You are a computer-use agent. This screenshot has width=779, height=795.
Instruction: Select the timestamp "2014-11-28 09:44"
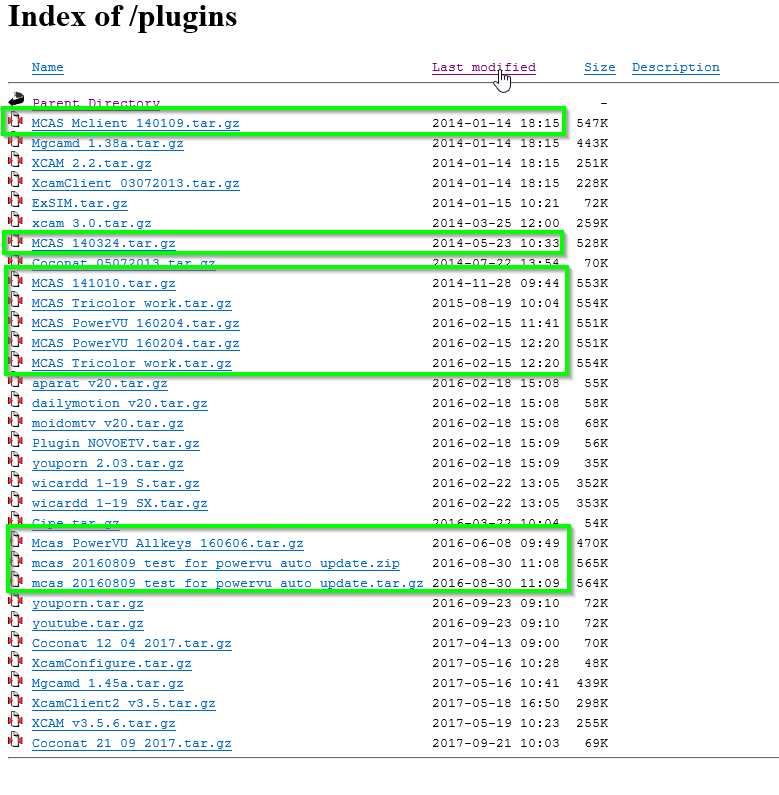pos(495,283)
